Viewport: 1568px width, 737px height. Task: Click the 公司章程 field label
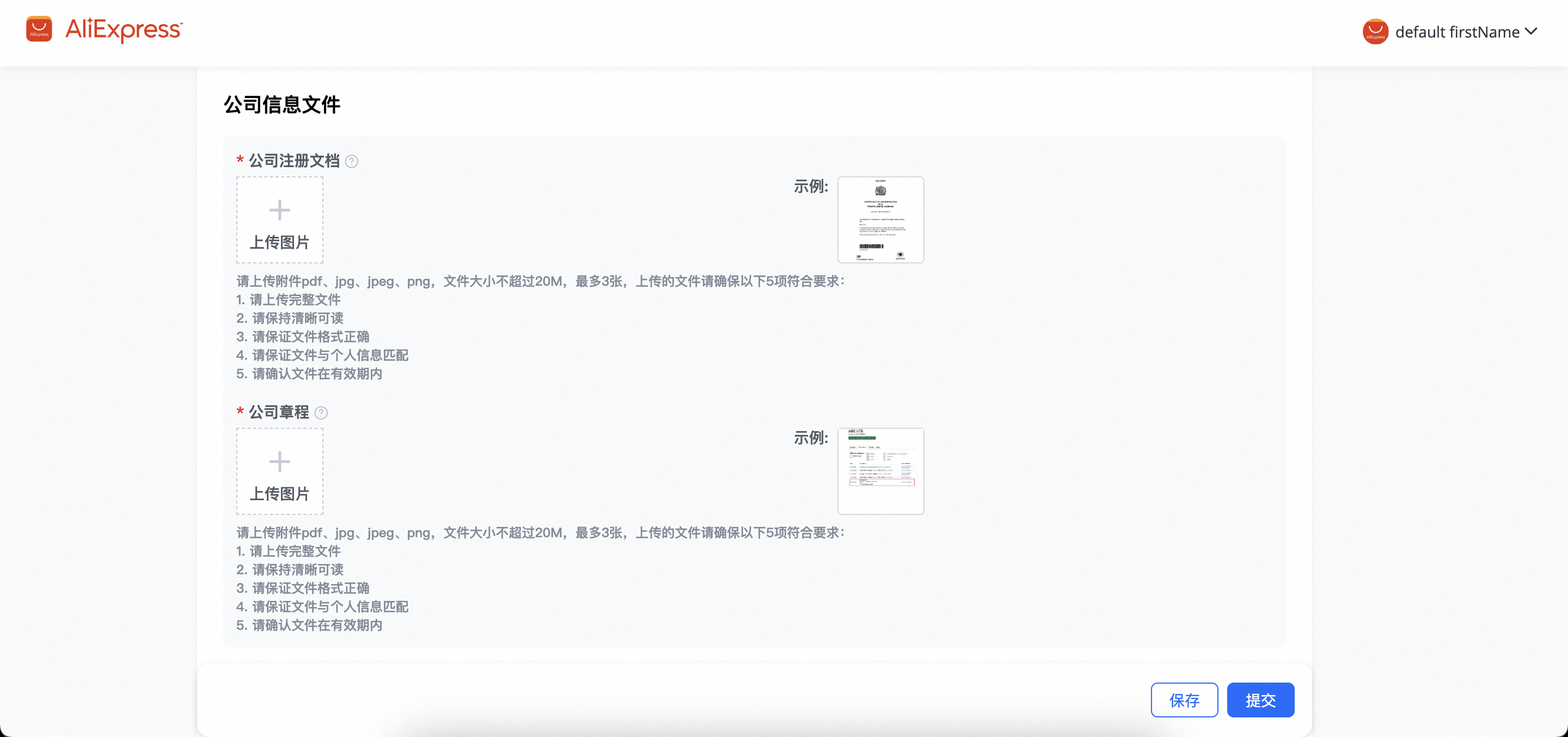click(x=279, y=412)
